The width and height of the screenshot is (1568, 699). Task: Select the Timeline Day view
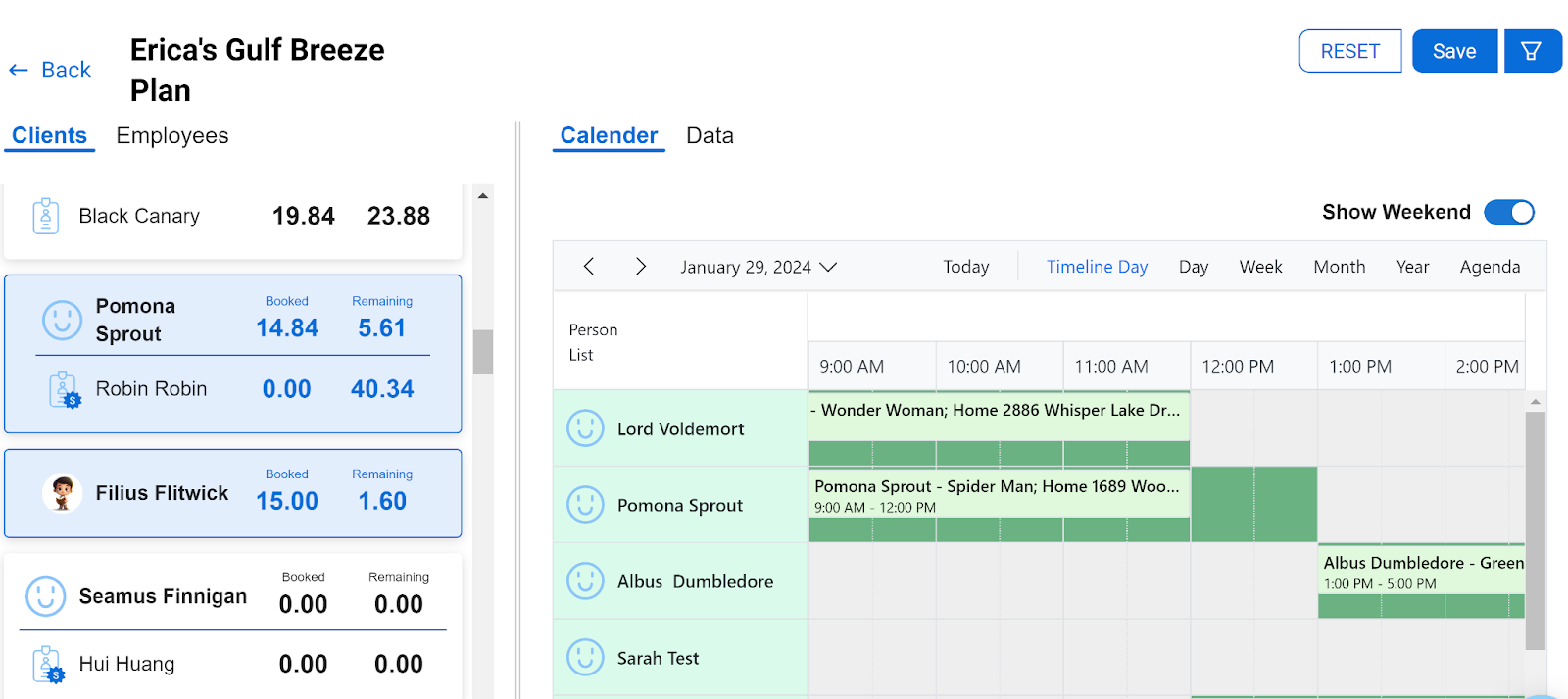(x=1097, y=267)
